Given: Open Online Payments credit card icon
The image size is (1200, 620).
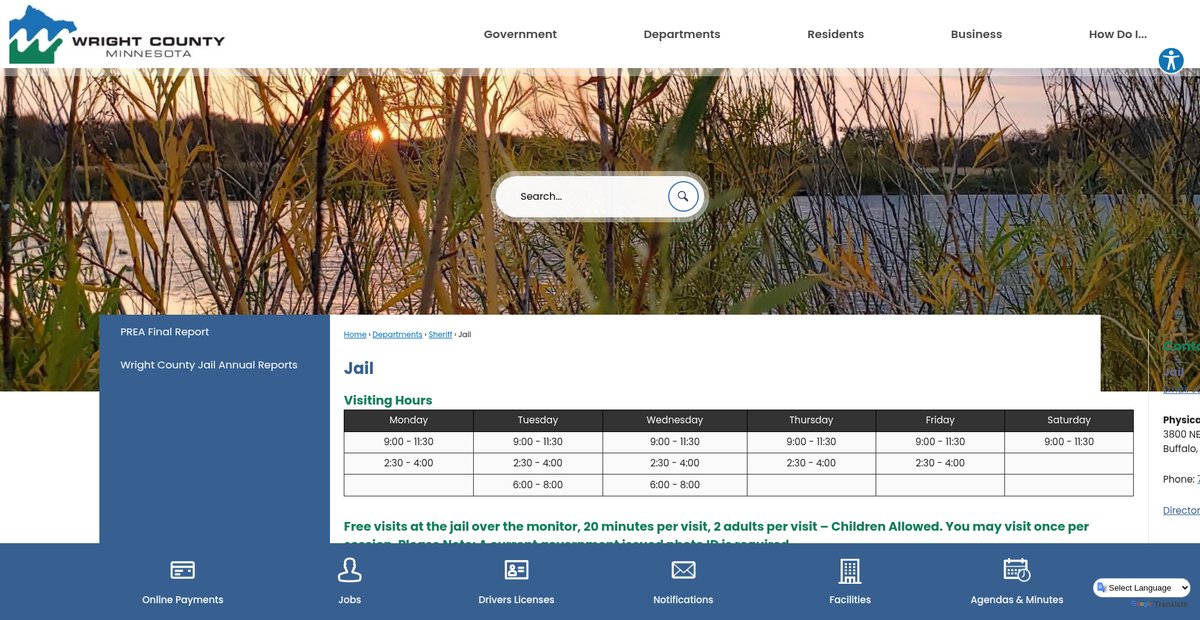Looking at the screenshot, I should 182,570.
